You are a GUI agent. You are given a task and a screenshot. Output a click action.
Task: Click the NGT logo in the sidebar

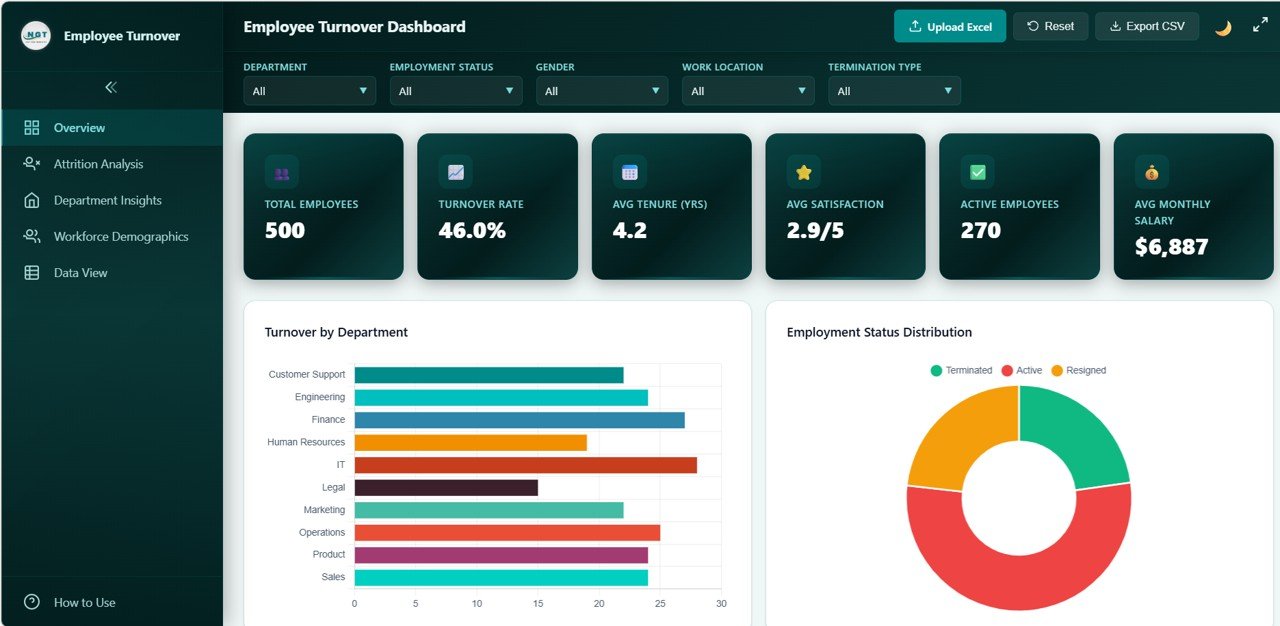35,35
